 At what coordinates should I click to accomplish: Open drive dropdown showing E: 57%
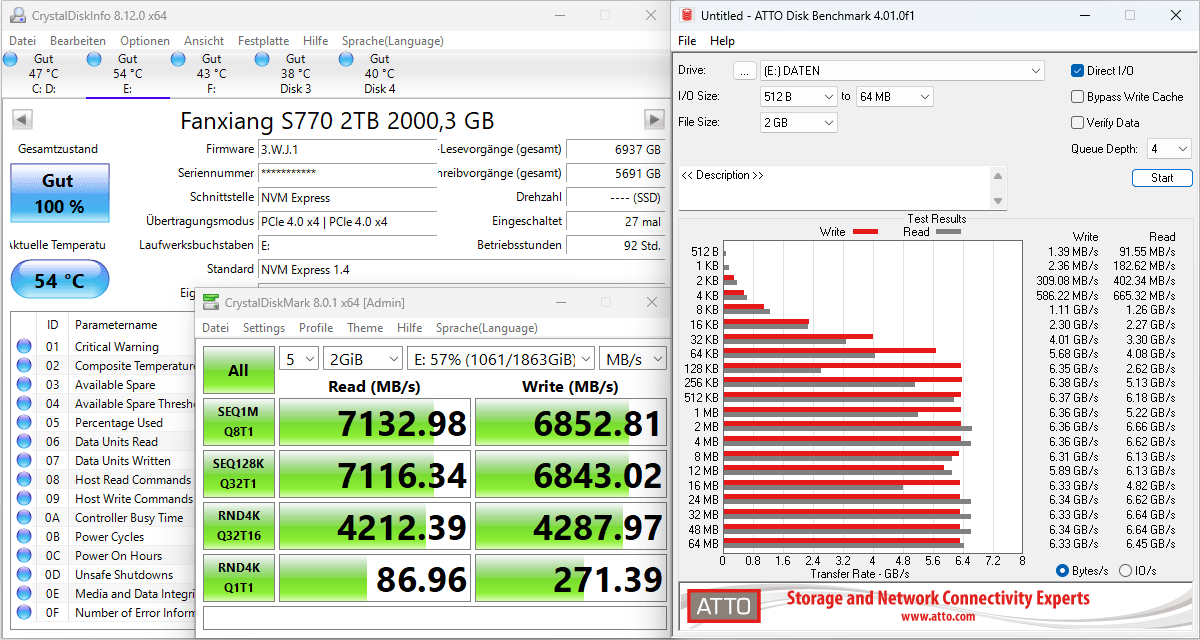[x=501, y=358]
